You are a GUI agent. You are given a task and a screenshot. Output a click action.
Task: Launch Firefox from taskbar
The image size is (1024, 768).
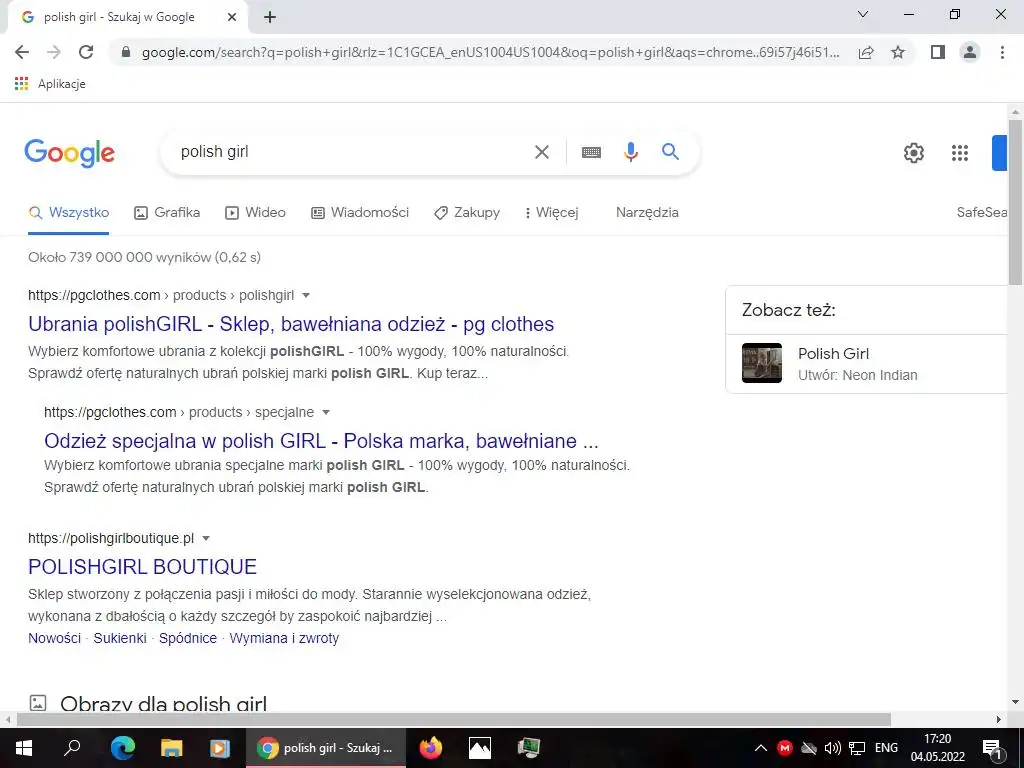click(430, 748)
